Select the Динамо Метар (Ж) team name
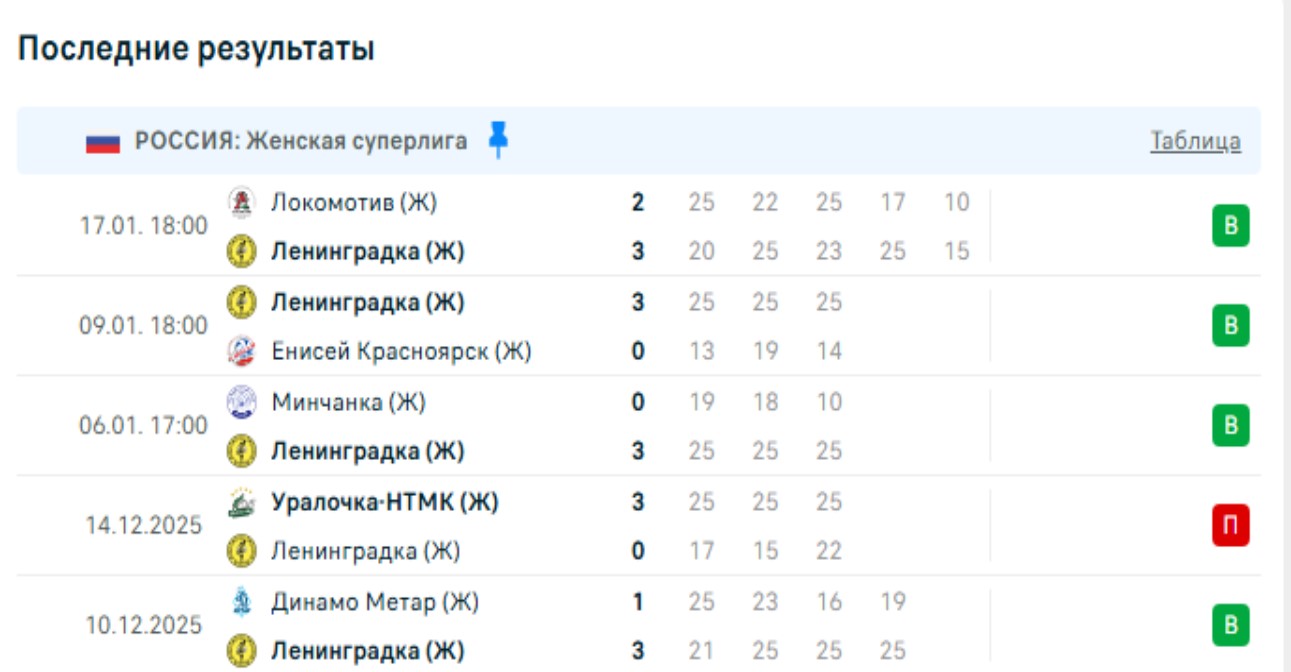 point(375,602)
